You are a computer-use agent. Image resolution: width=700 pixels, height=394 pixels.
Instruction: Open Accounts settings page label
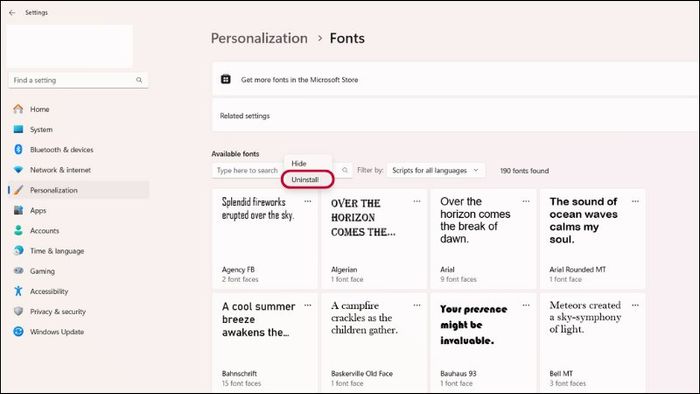point(45,231)
